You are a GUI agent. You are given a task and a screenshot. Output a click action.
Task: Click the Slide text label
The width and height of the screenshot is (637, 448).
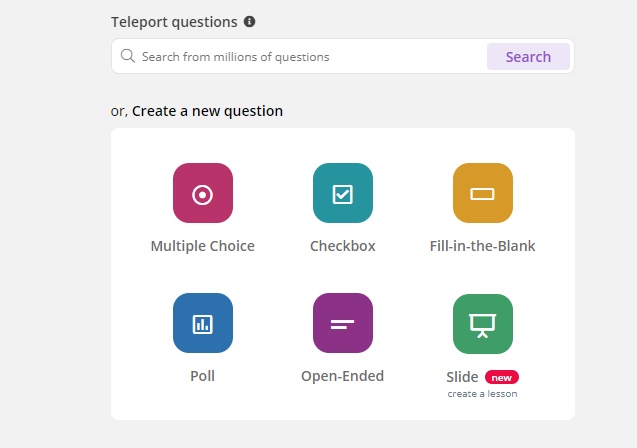point(462,377)
